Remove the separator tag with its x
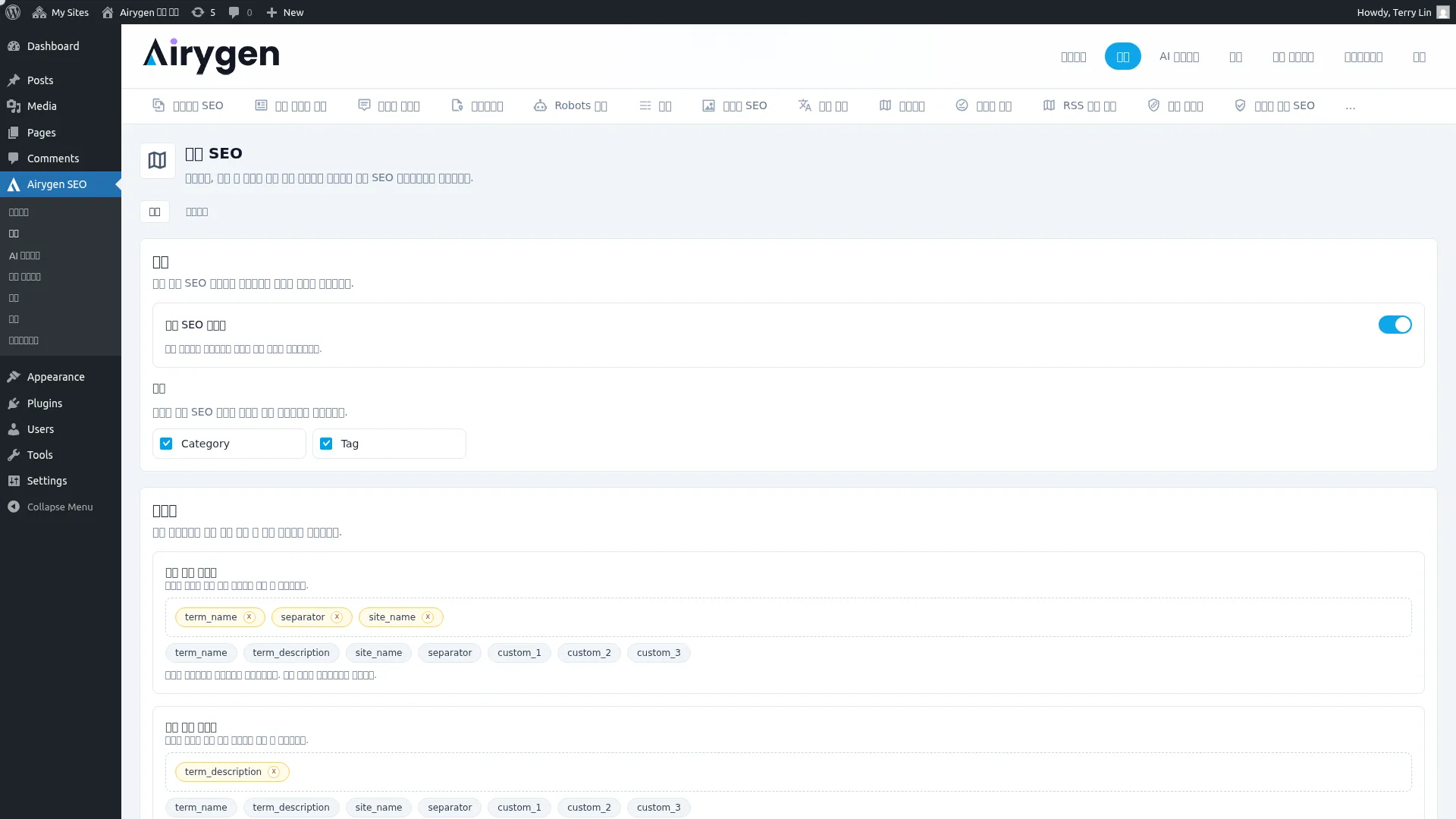The image size is (1456, 819). pos(337,617)
